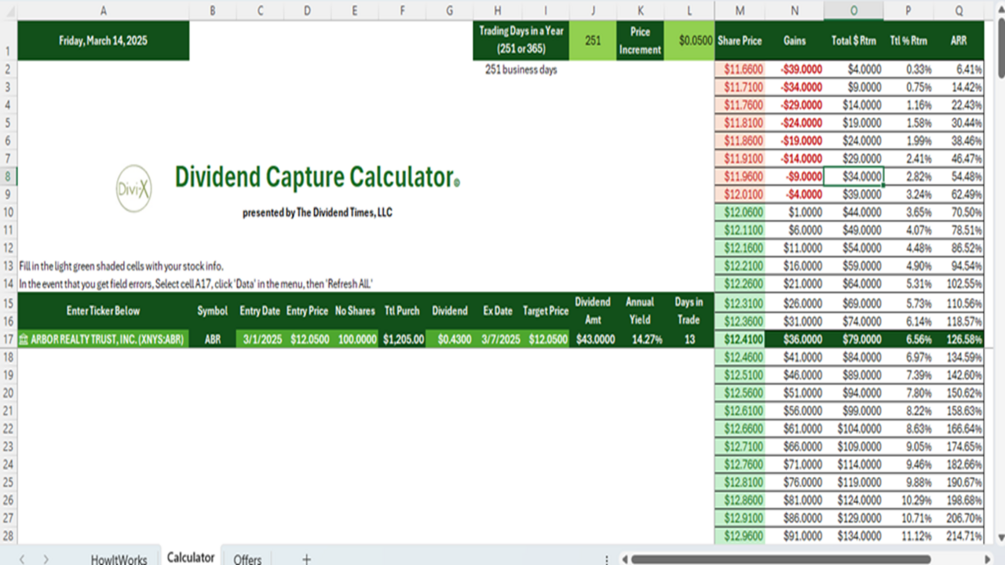1005x565 pixels.
Task: Click the Divi-X logo image
Action: point(134,188)
